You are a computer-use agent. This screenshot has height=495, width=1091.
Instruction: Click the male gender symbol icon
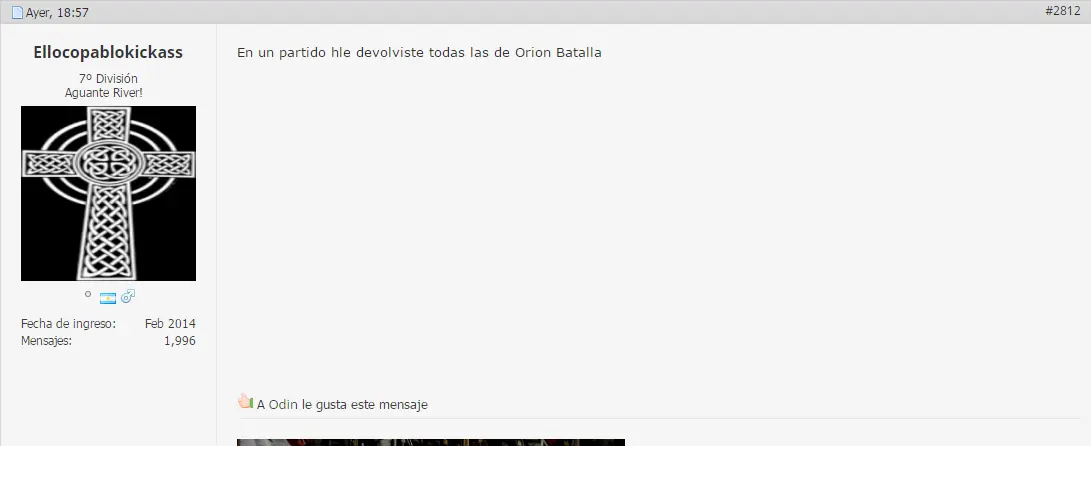coord(128,297)
